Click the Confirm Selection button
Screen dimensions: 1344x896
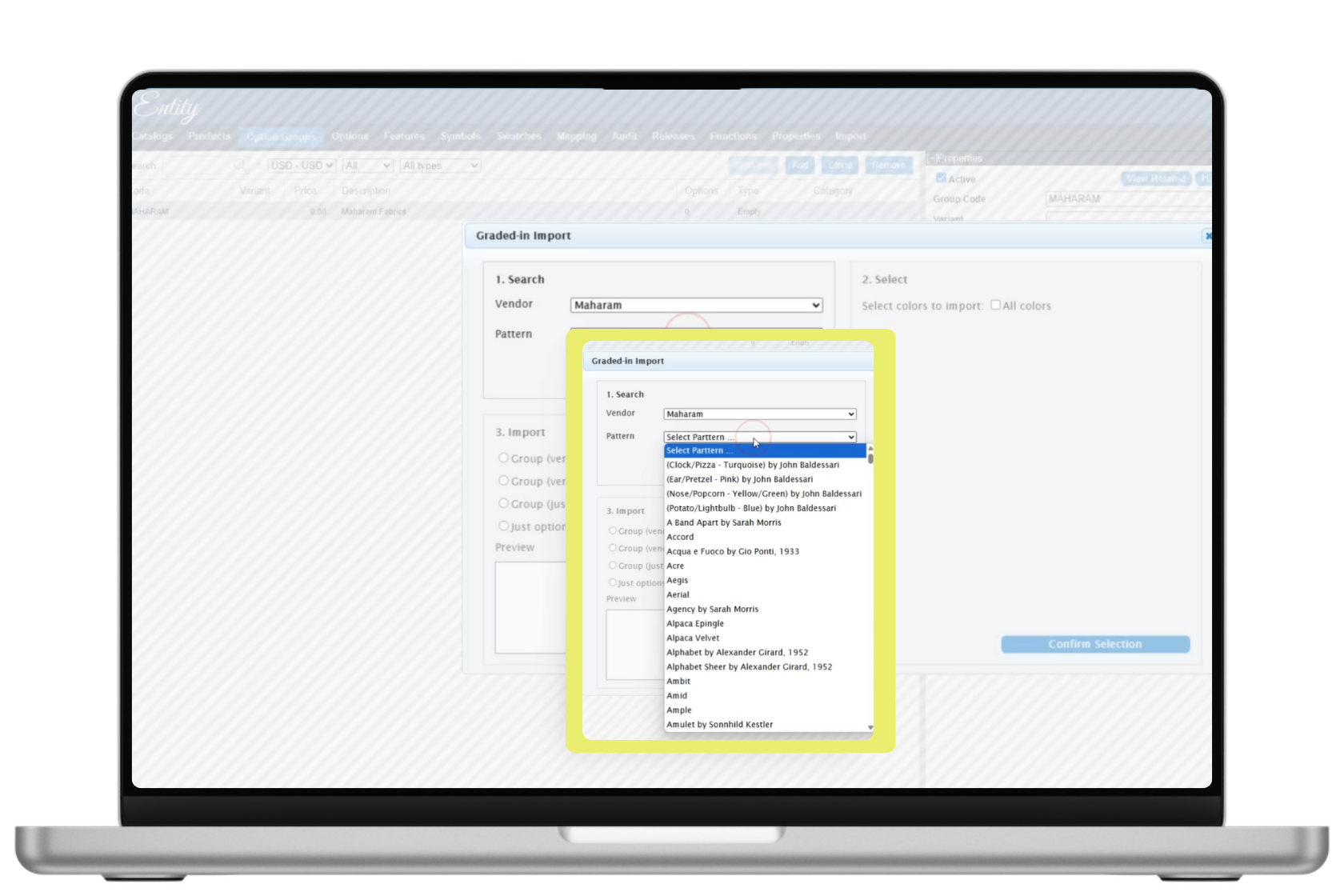[1095, 644]
